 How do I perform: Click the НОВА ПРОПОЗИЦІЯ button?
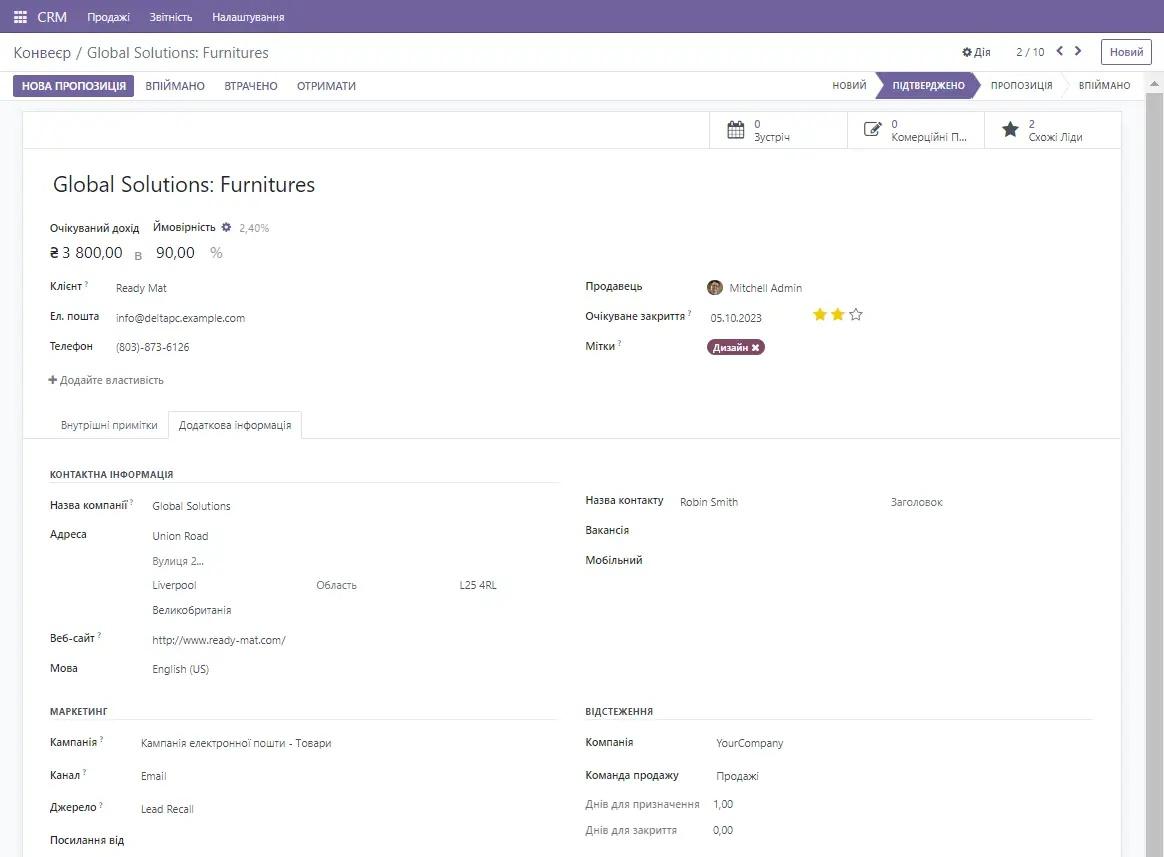point(73,85)
